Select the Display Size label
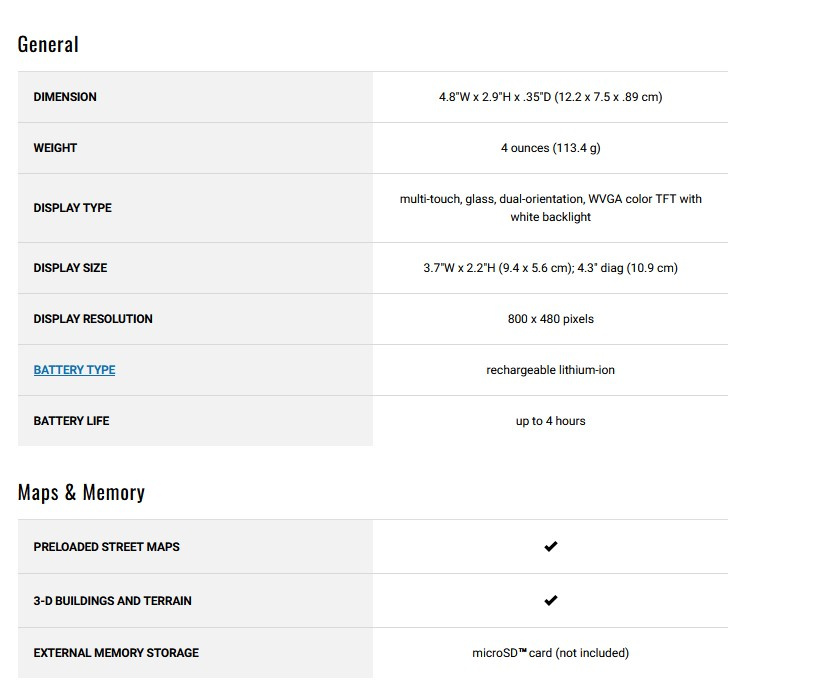The width and height of the screenshot is (825, 697). [x=70, y=268]
